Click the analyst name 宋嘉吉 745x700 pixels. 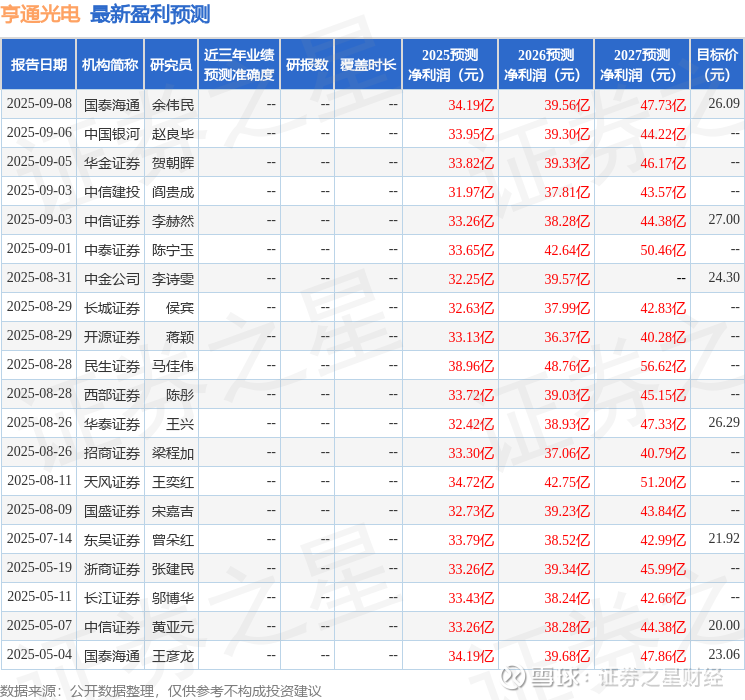(x=173, y=510)
